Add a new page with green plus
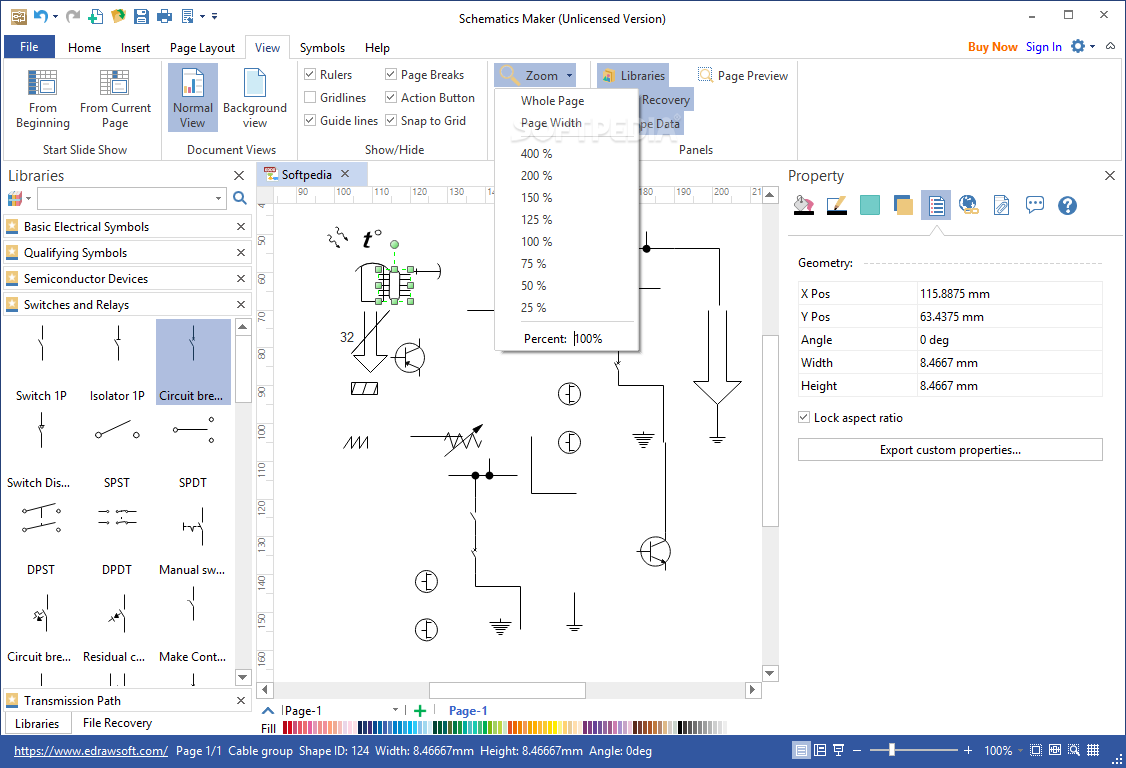Image resolution: width=1126 pixels, height=768 pixels. coord(420,711)
